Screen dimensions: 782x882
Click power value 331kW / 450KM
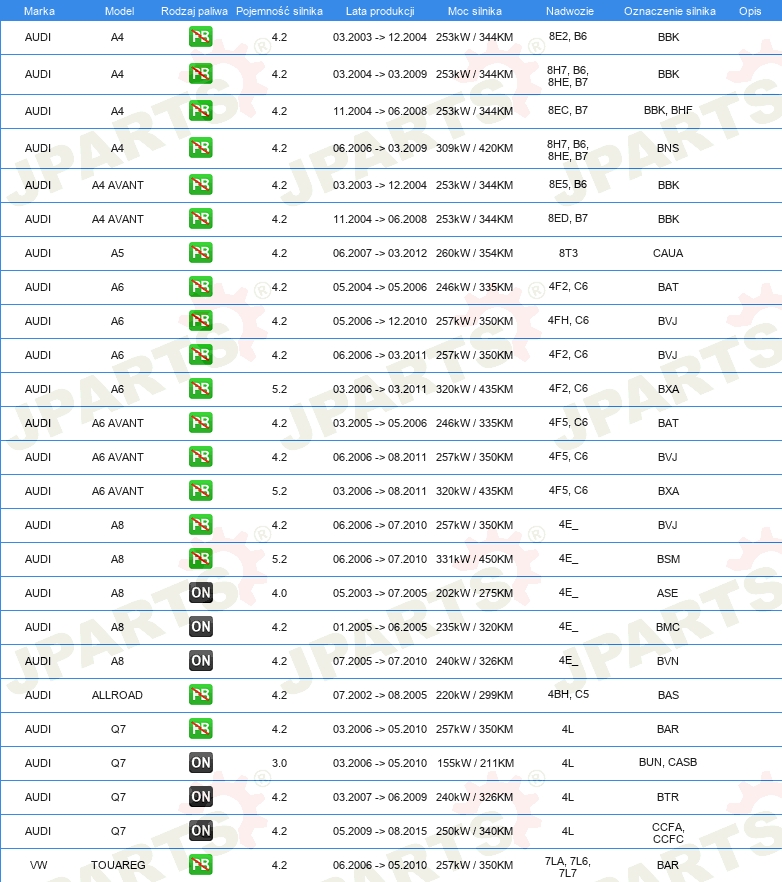tap(474, 559)
